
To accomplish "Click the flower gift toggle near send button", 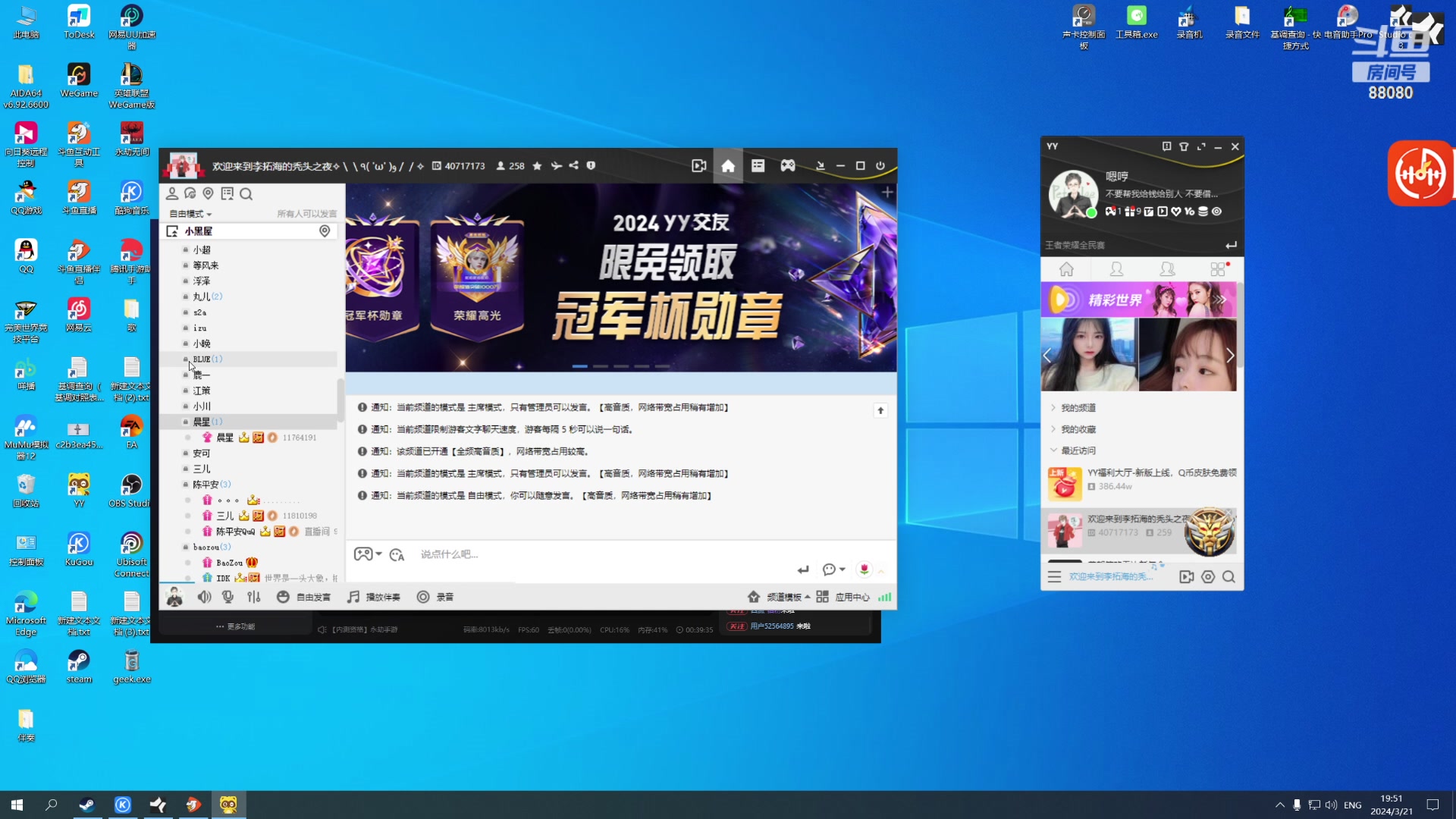I will [864, 570].
